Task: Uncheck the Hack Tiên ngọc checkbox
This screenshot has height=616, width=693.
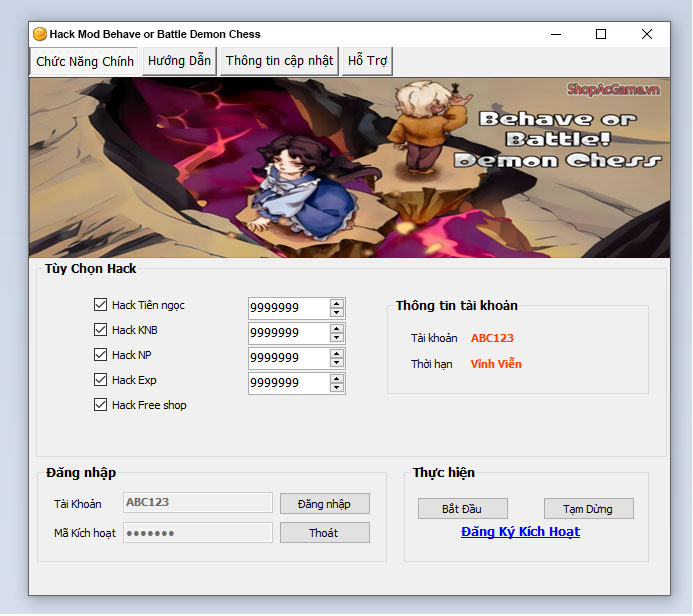Action: click(100, 304)
